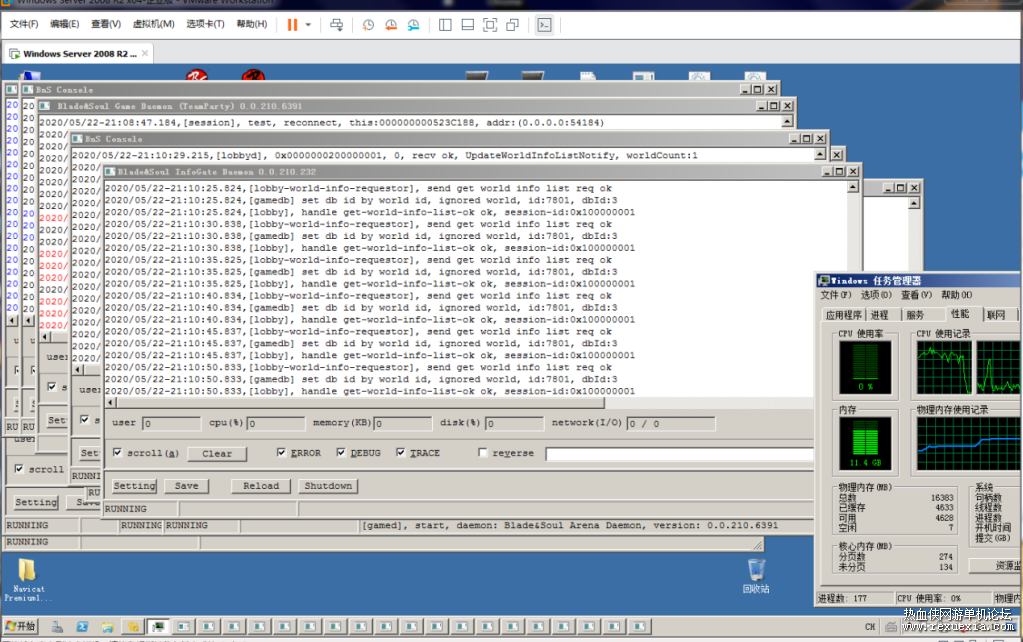The height and width of the screenshot is (642, 1023).
Task: Open Task Manager 帮助(H) menu
Action: pyautogui.click(x=957, y=295)
